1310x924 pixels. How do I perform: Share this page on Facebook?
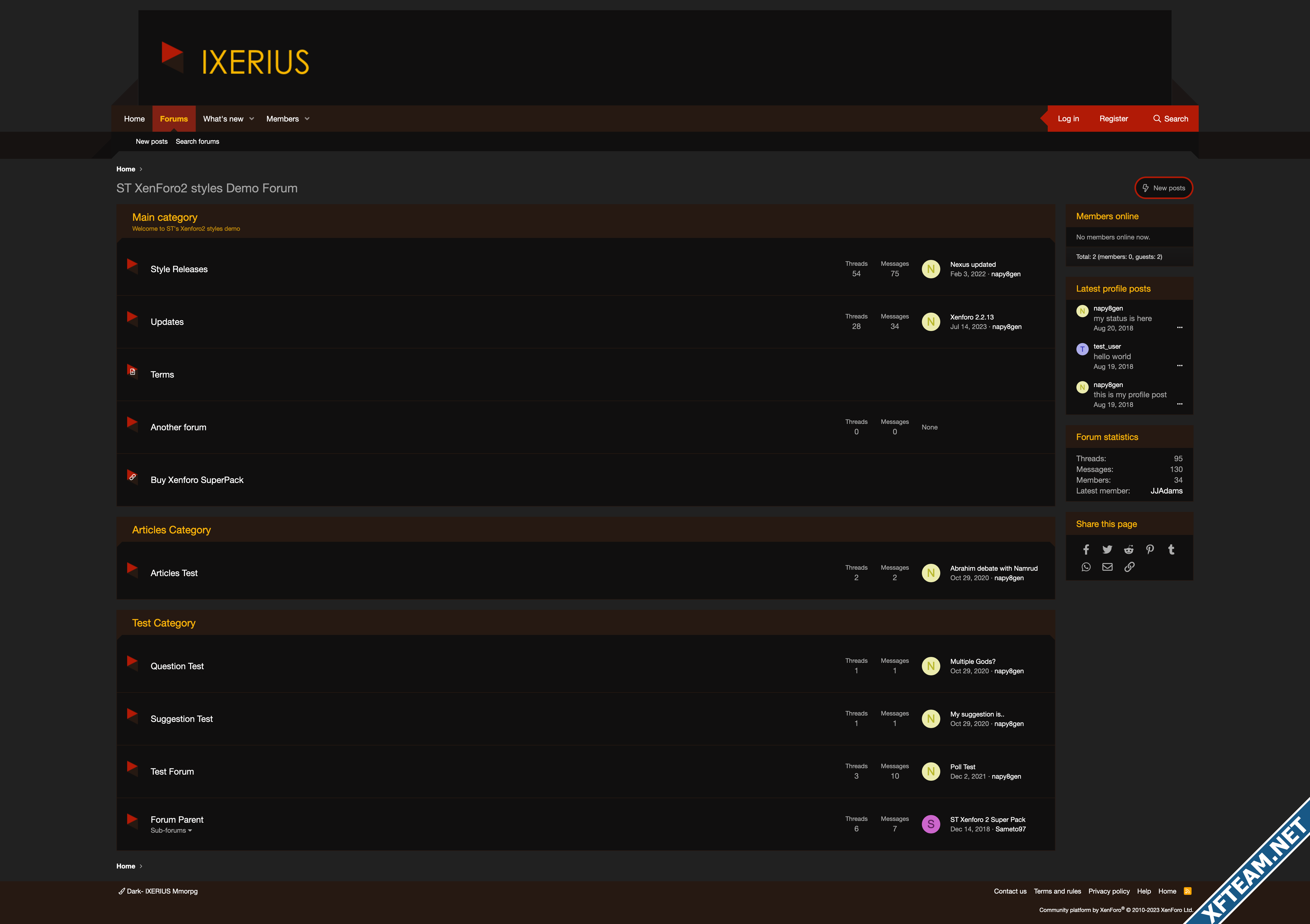[x=1086, y=549]
